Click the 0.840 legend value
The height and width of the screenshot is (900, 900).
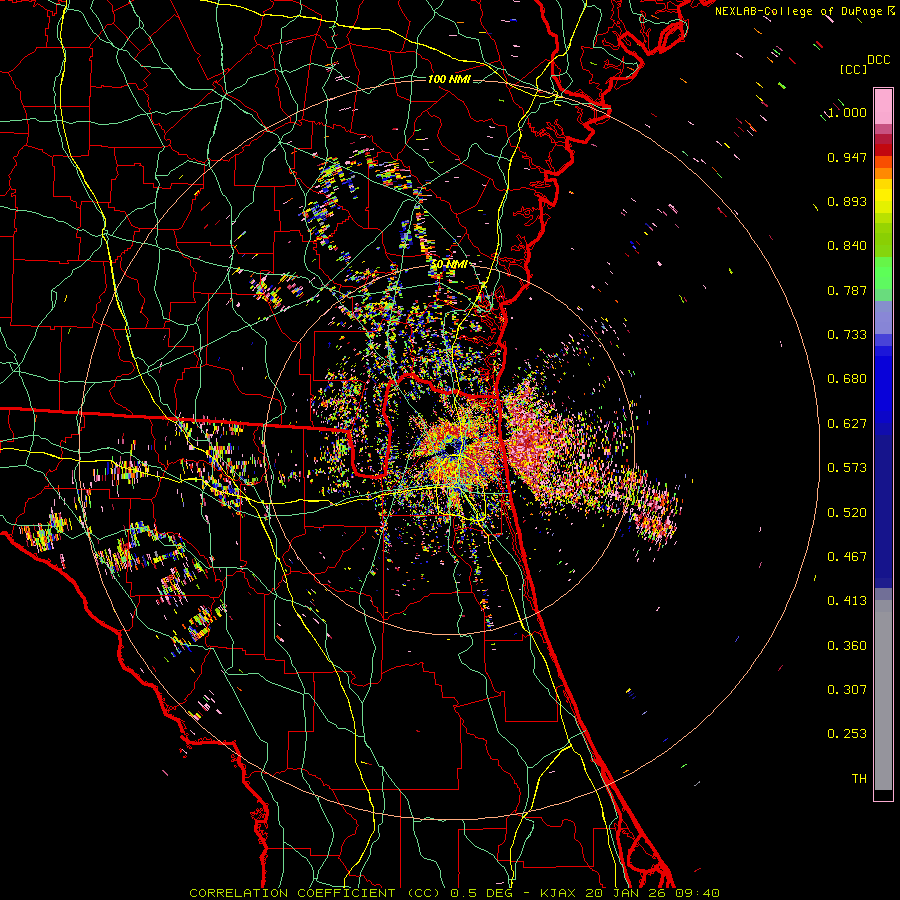(x=847, y=246)
